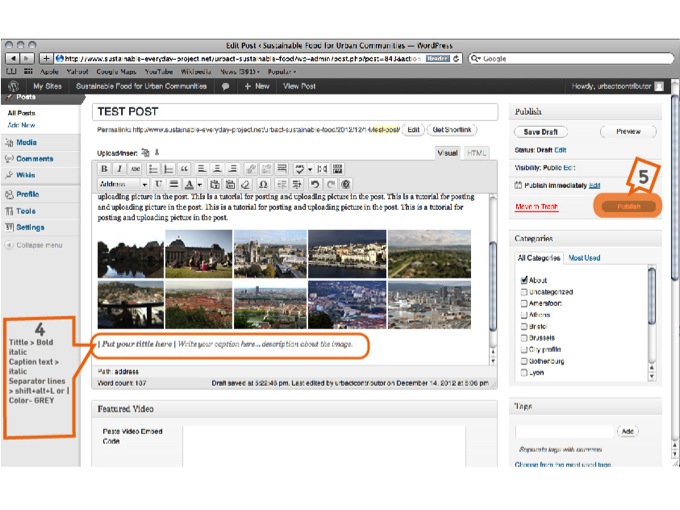This screenshot has width=680, height=510.
Task: Toggle the spellchecker icon
Action: (299, 169)
